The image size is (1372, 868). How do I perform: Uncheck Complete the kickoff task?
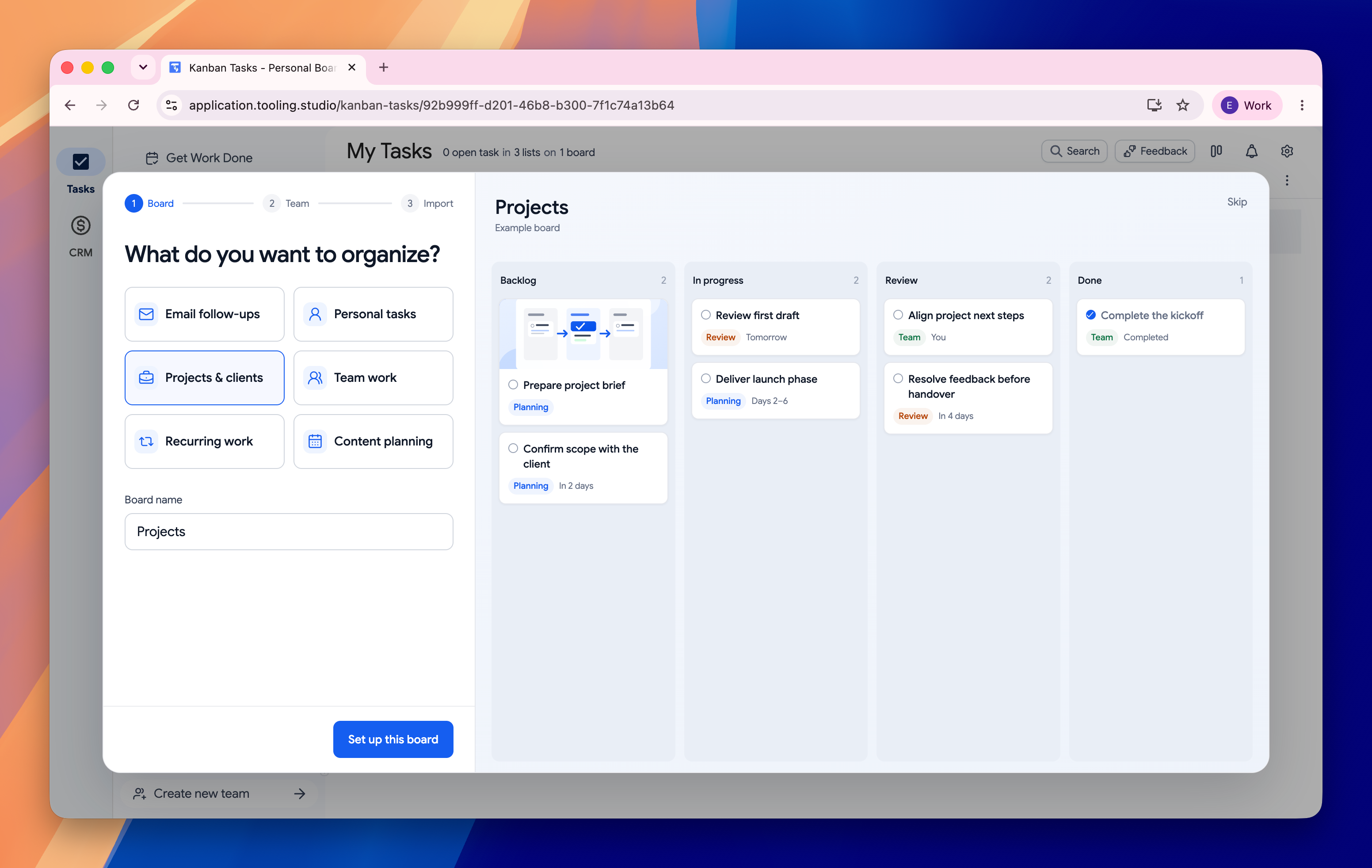coord(1090,315)
